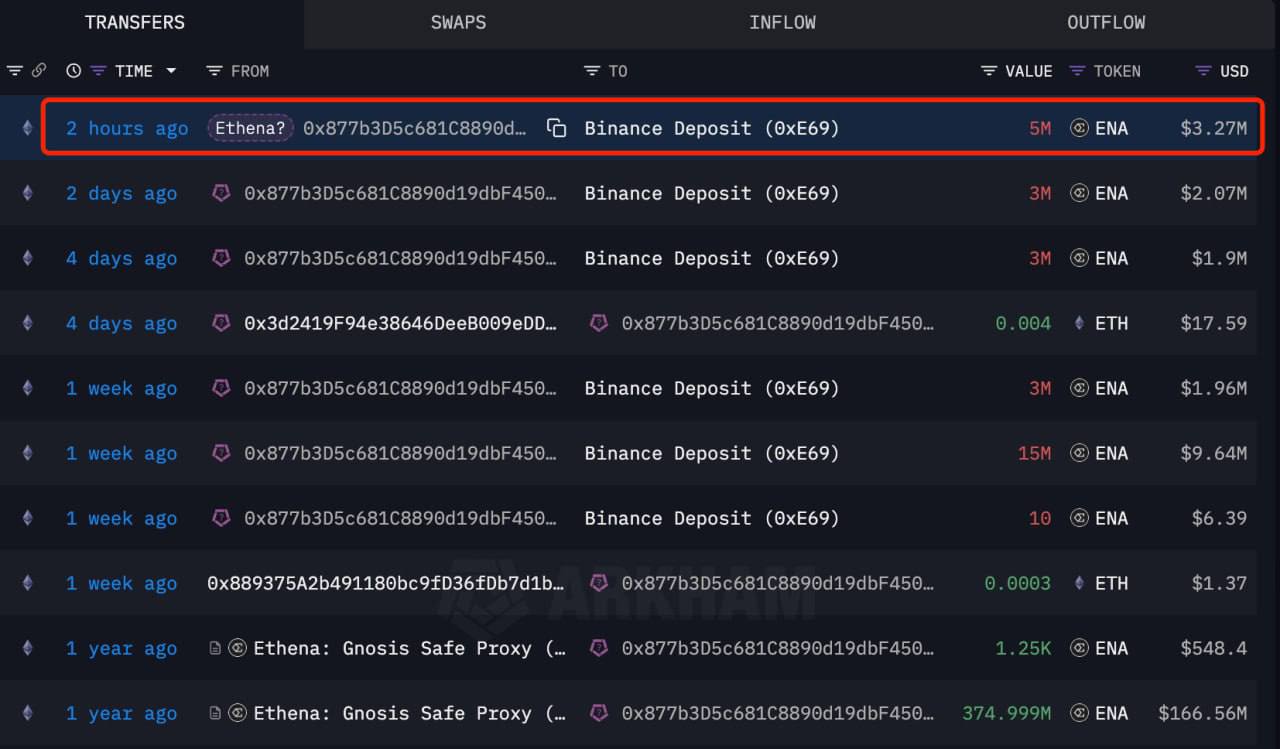This screenshot has height=749, width=1280.
Task: Click the $166.56M USD amount
Action: (1202, 713)
